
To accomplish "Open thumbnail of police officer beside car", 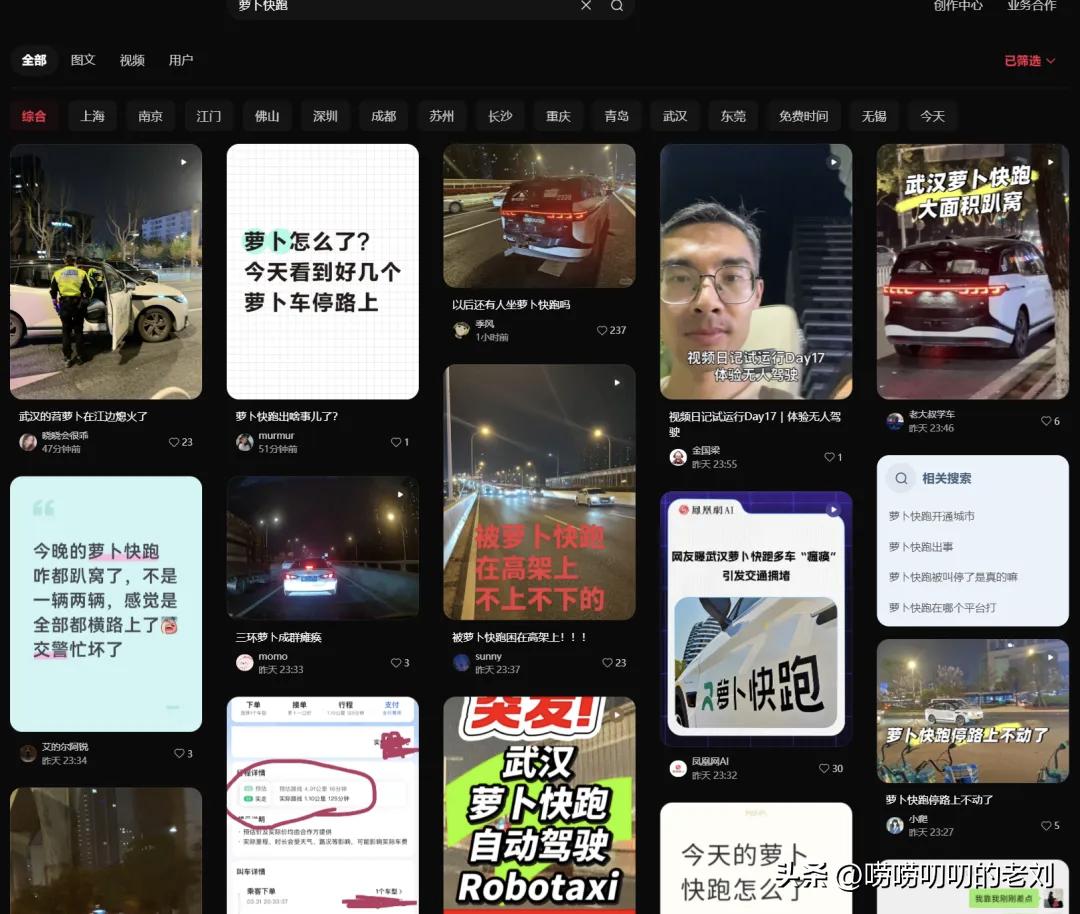I will coord(106,271).
